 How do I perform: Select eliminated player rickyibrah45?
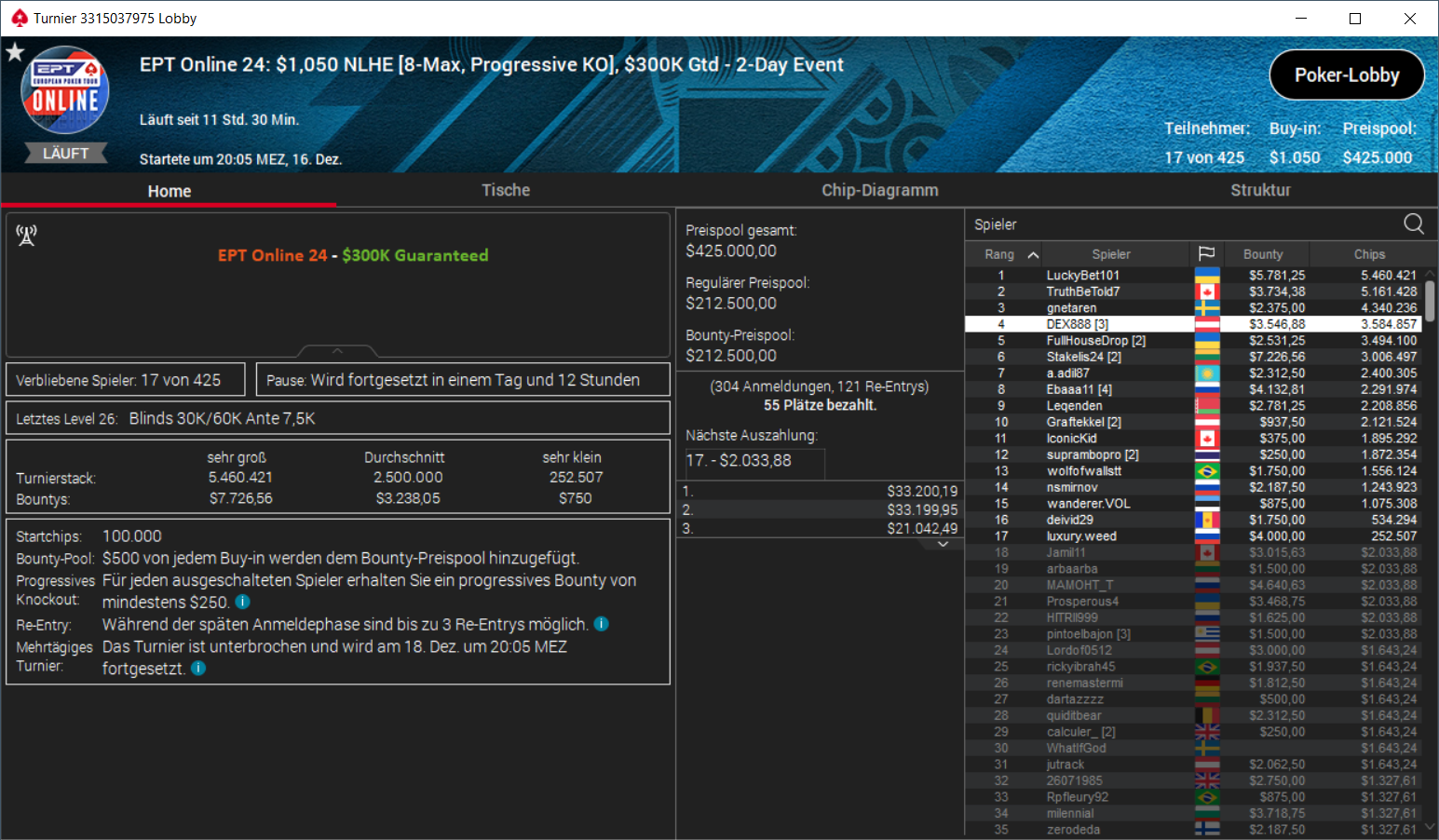(1194, 667)
